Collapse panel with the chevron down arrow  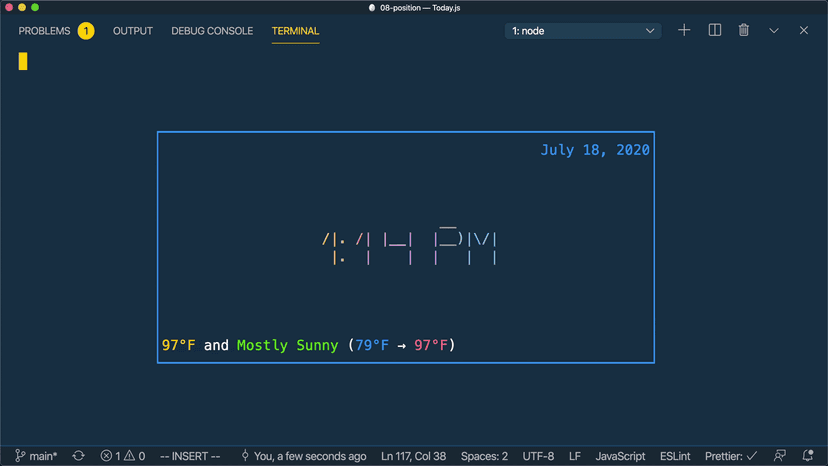(x=774, y=31)
